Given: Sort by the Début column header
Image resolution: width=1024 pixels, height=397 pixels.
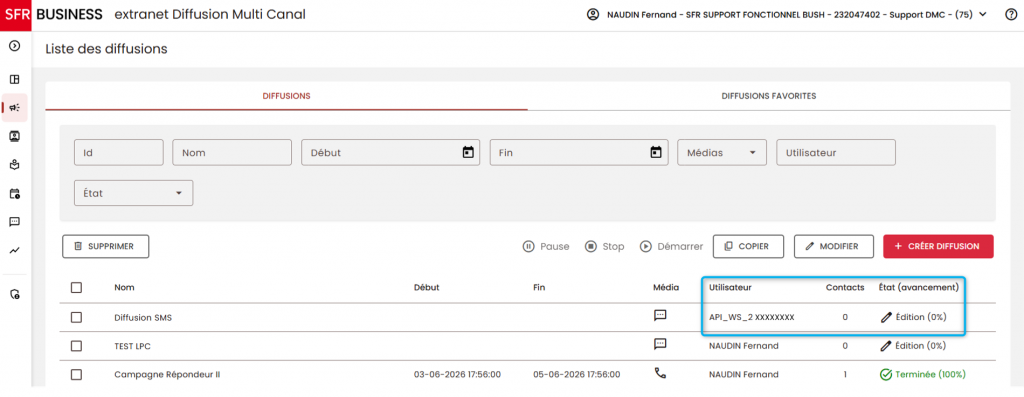Looking at the screenshot, I should coord(426,287).
